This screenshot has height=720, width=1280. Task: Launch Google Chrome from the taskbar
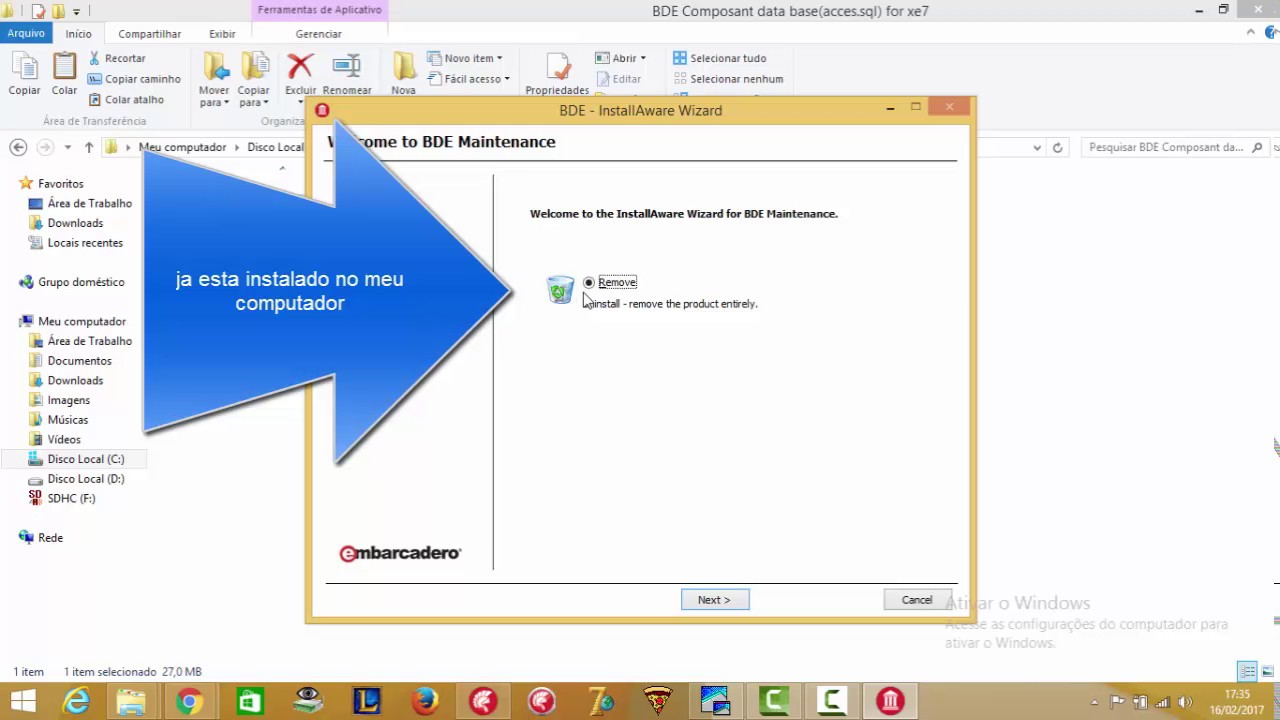point(188,701)
